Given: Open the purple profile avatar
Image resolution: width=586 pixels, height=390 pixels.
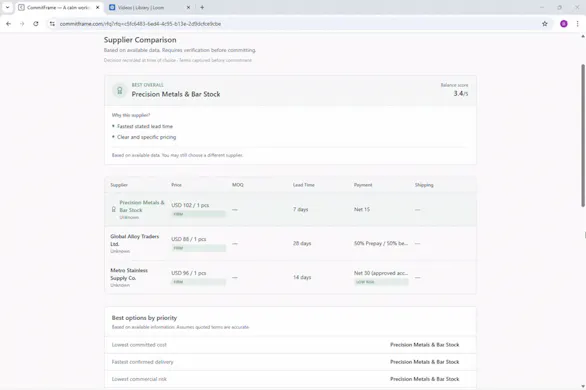Looking at the screenshot, I should 564,24.
